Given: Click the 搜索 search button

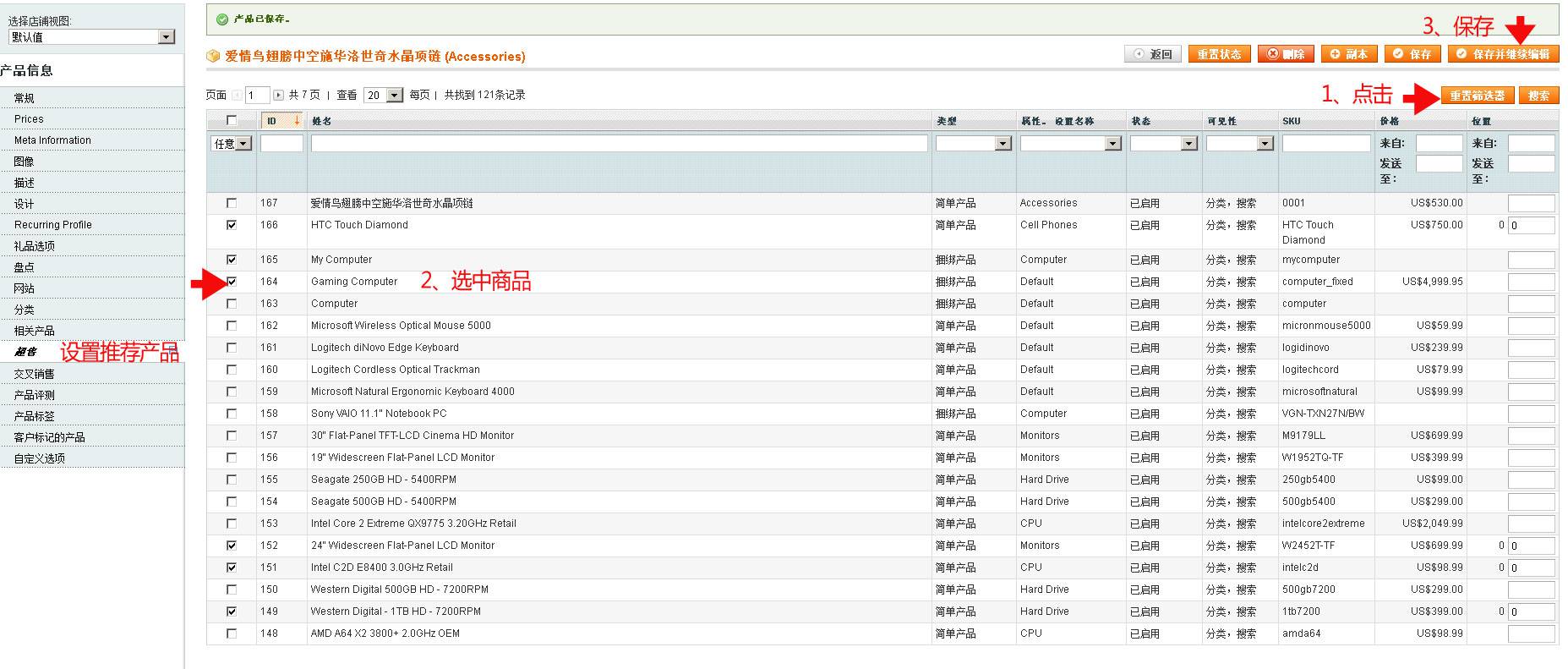Looking at the screenshot, I should point(1538,96).
